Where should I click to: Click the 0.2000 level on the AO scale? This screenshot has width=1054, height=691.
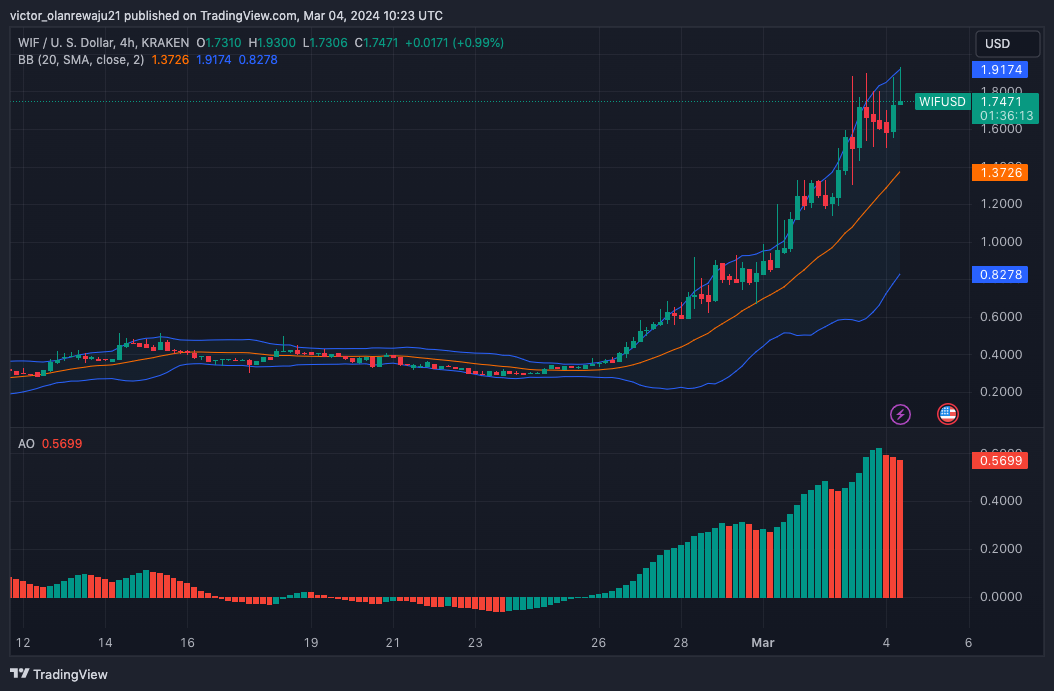coord(1001,548)
